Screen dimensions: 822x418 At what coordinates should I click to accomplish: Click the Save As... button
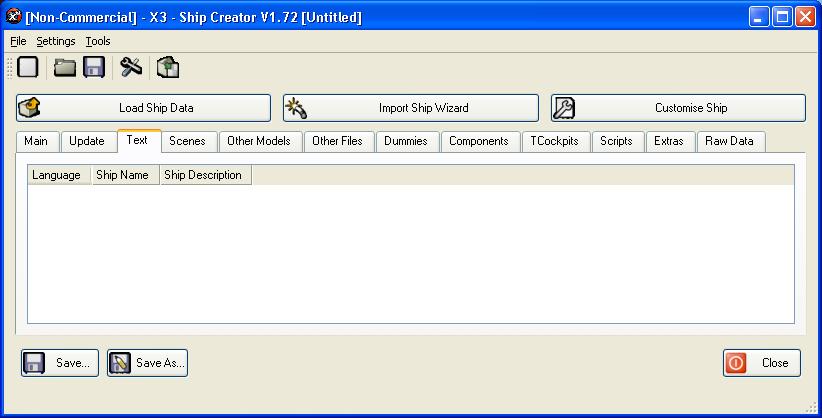coord(147,363)
